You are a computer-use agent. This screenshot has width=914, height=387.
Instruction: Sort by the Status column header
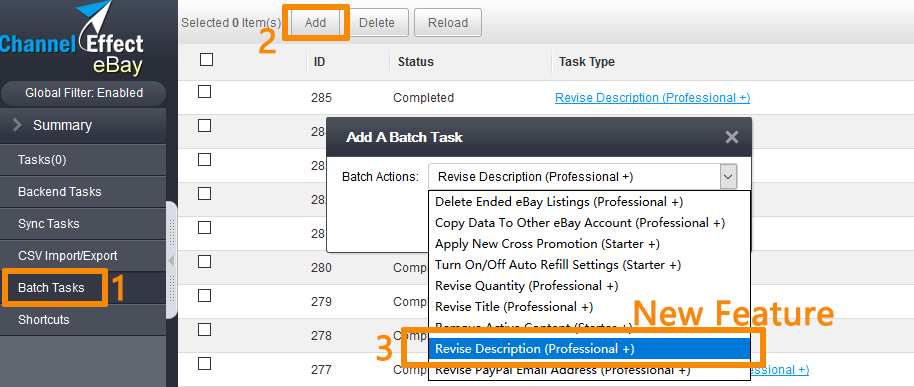(x=416, y=62)
